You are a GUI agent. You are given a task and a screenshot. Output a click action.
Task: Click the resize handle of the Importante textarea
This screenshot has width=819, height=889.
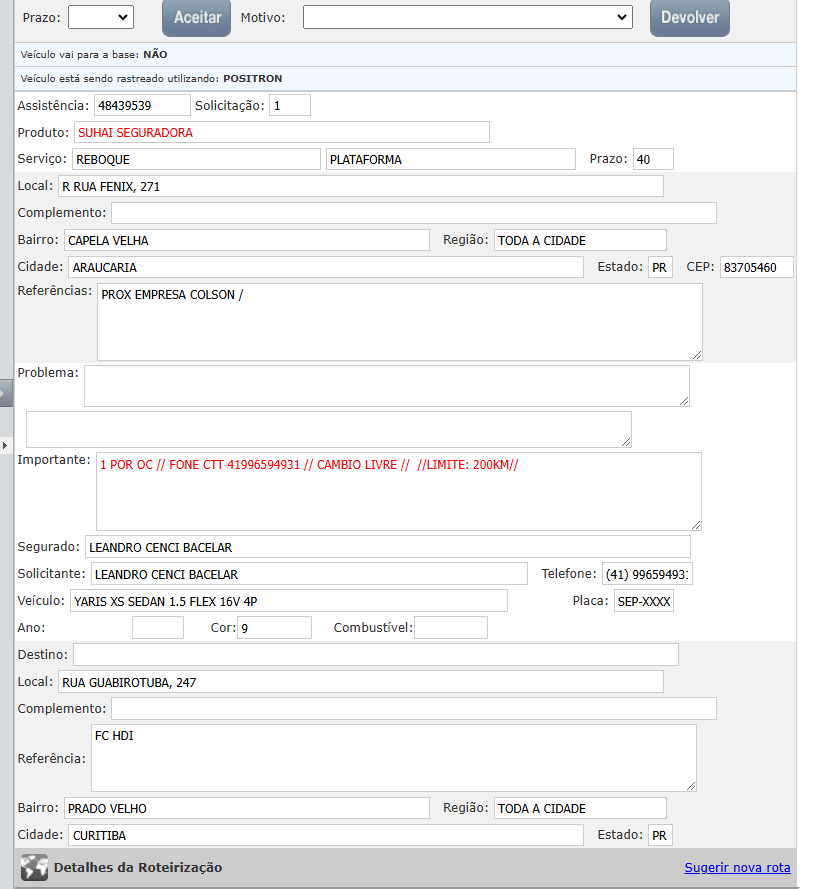pyautogui.click(x=695, y=524)
